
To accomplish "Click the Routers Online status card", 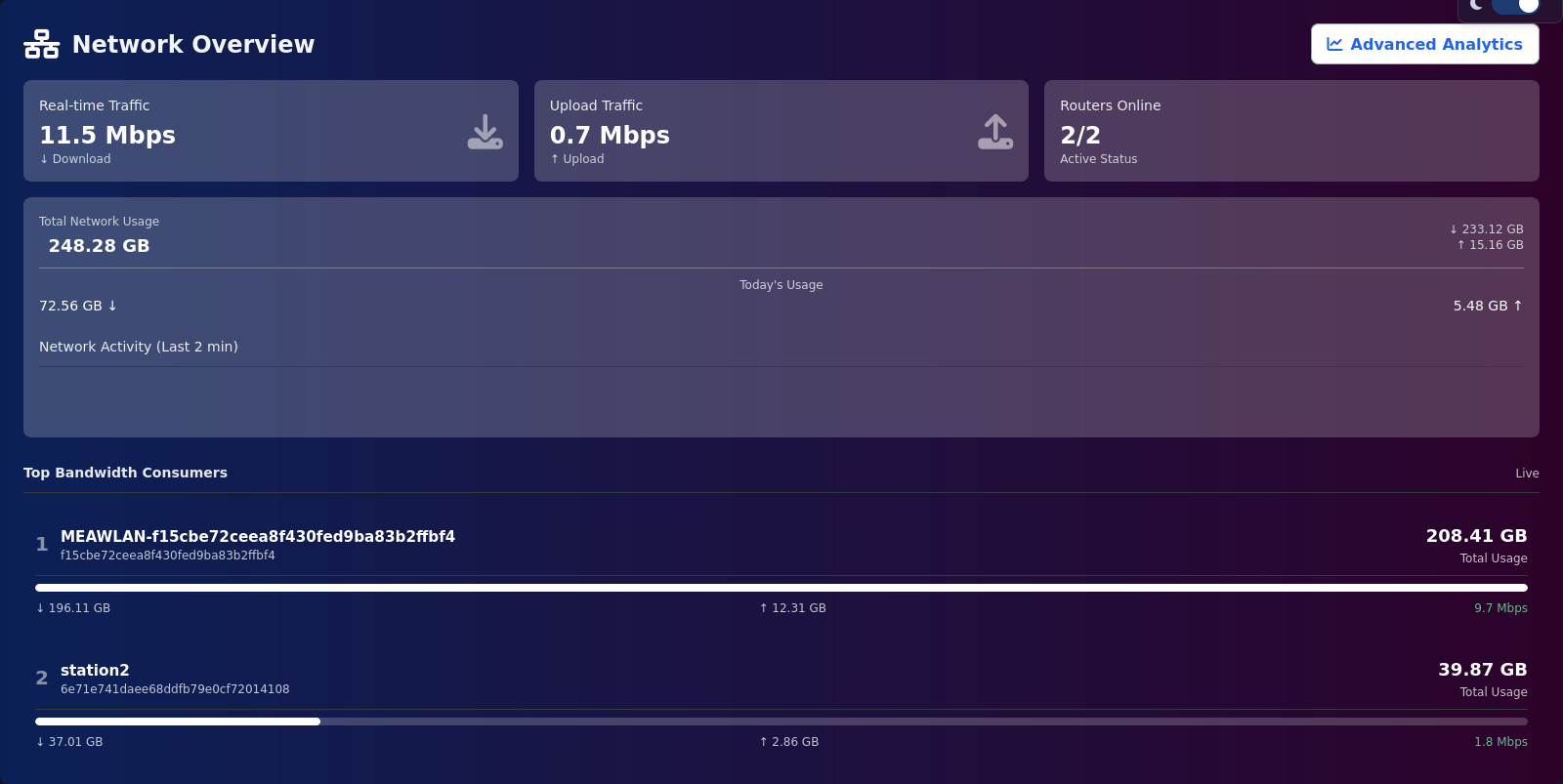I will pos(1291,131).
